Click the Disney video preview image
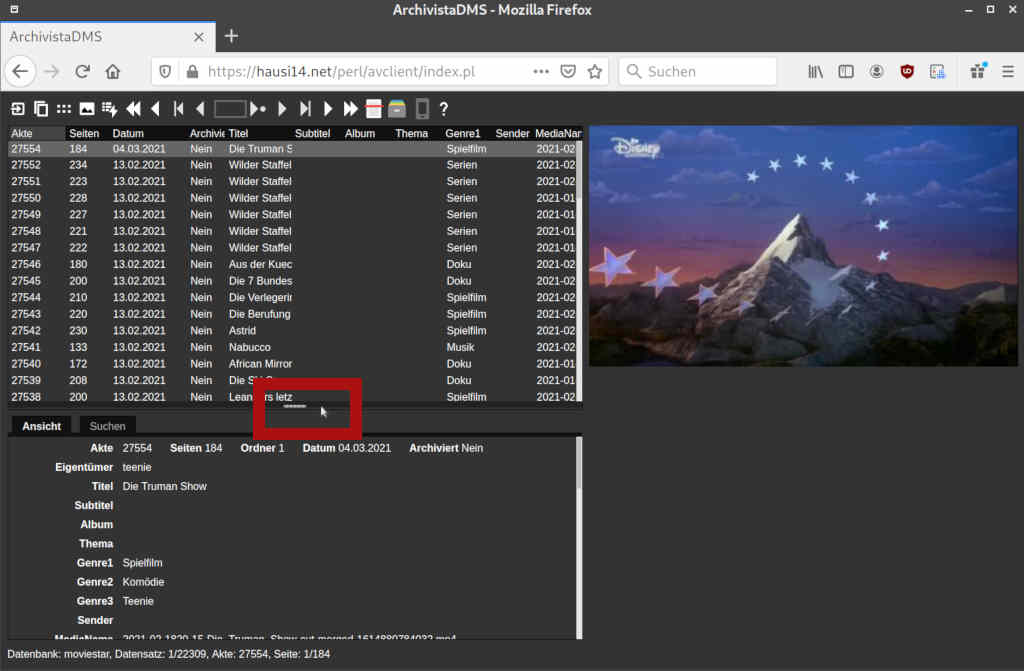1024x671 pixels. 803,246
